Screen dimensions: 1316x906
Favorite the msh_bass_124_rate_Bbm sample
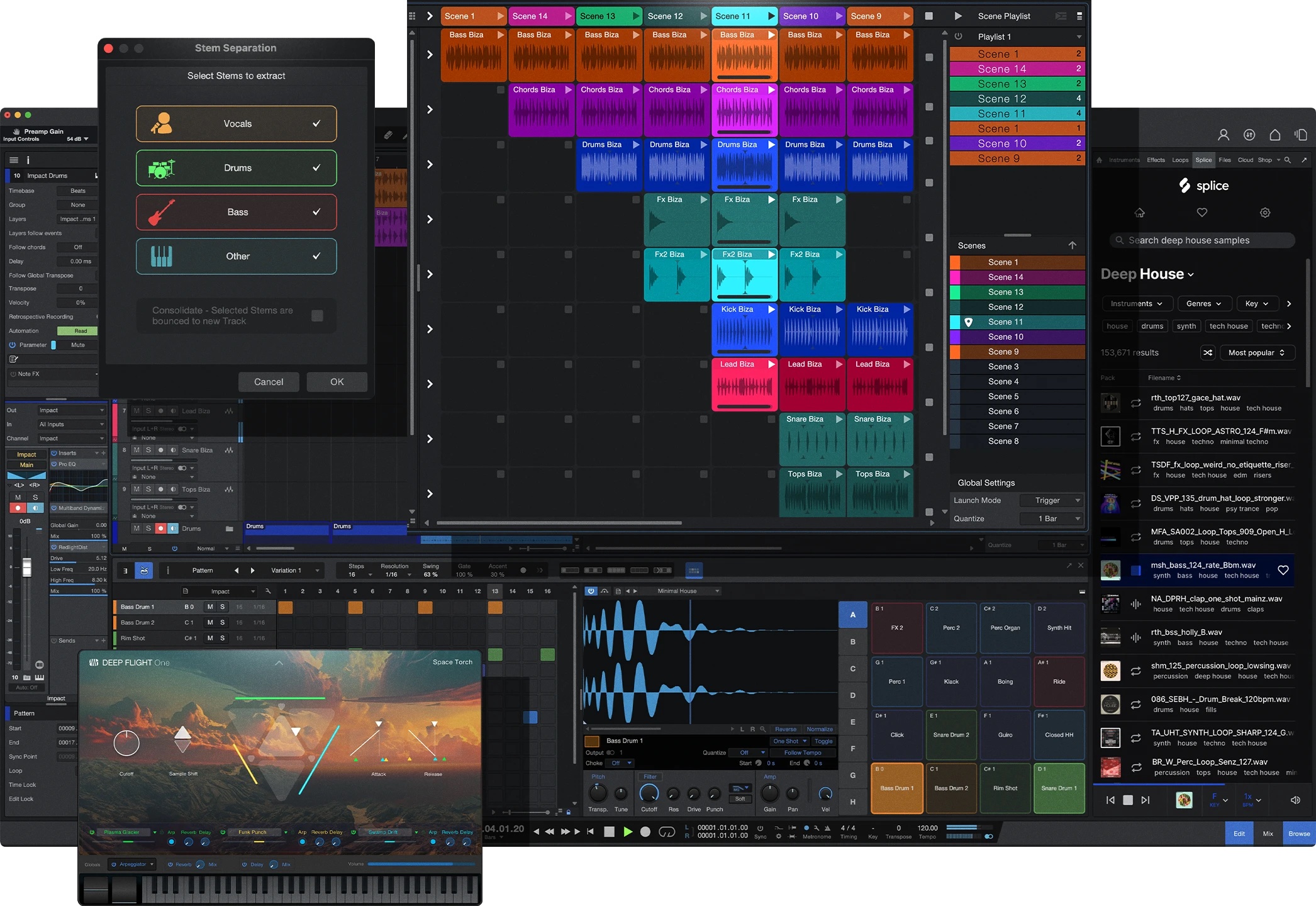tap(1283, 570)
